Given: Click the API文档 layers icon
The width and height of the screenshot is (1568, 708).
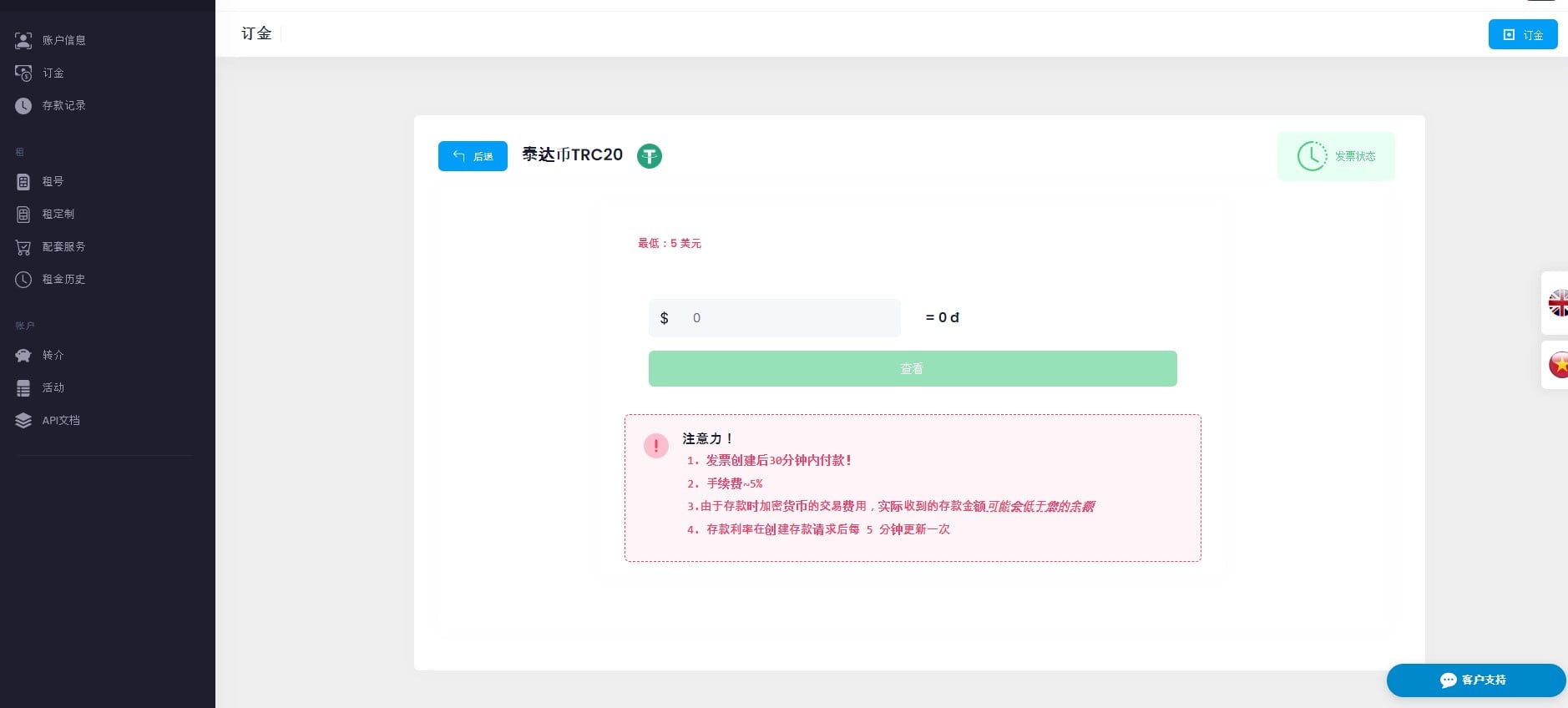Looking at the screenshot, I should (x=23, y=421).
